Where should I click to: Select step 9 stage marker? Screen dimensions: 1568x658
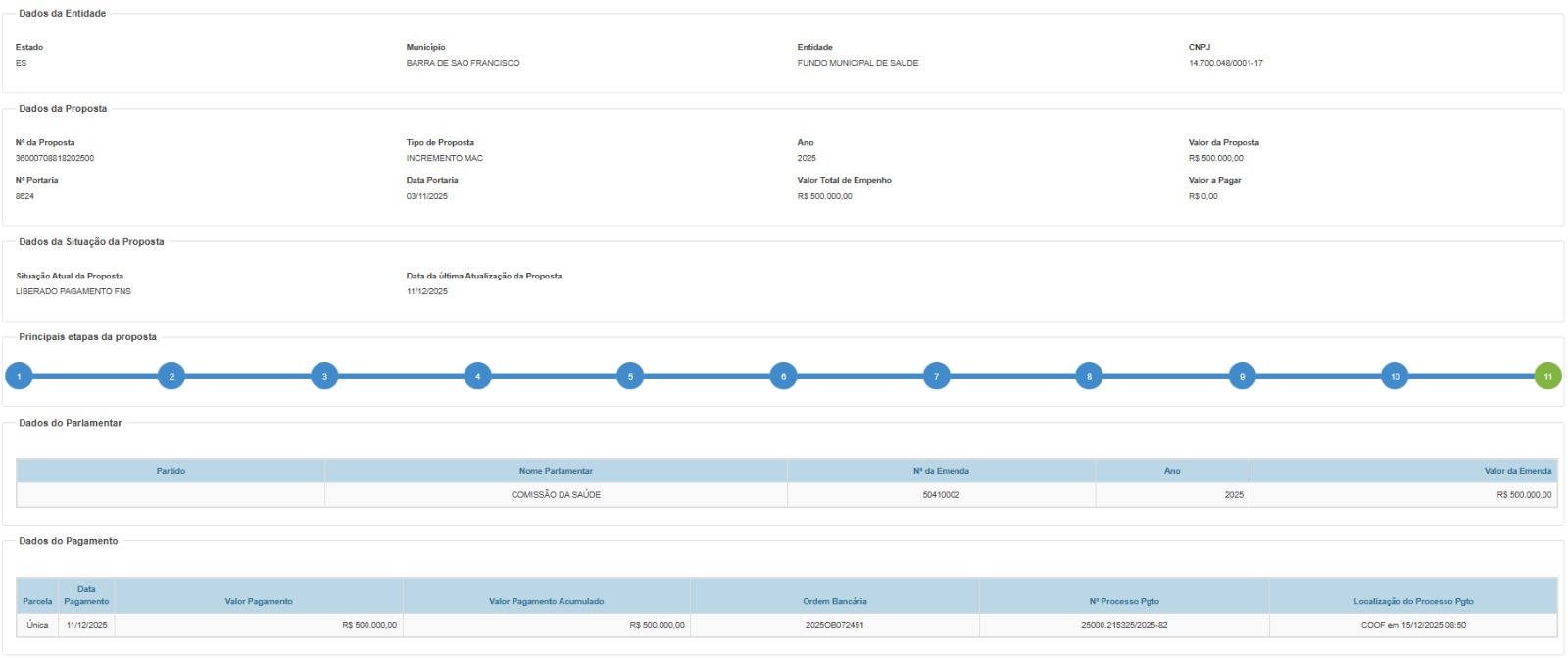click(1242, 376)
